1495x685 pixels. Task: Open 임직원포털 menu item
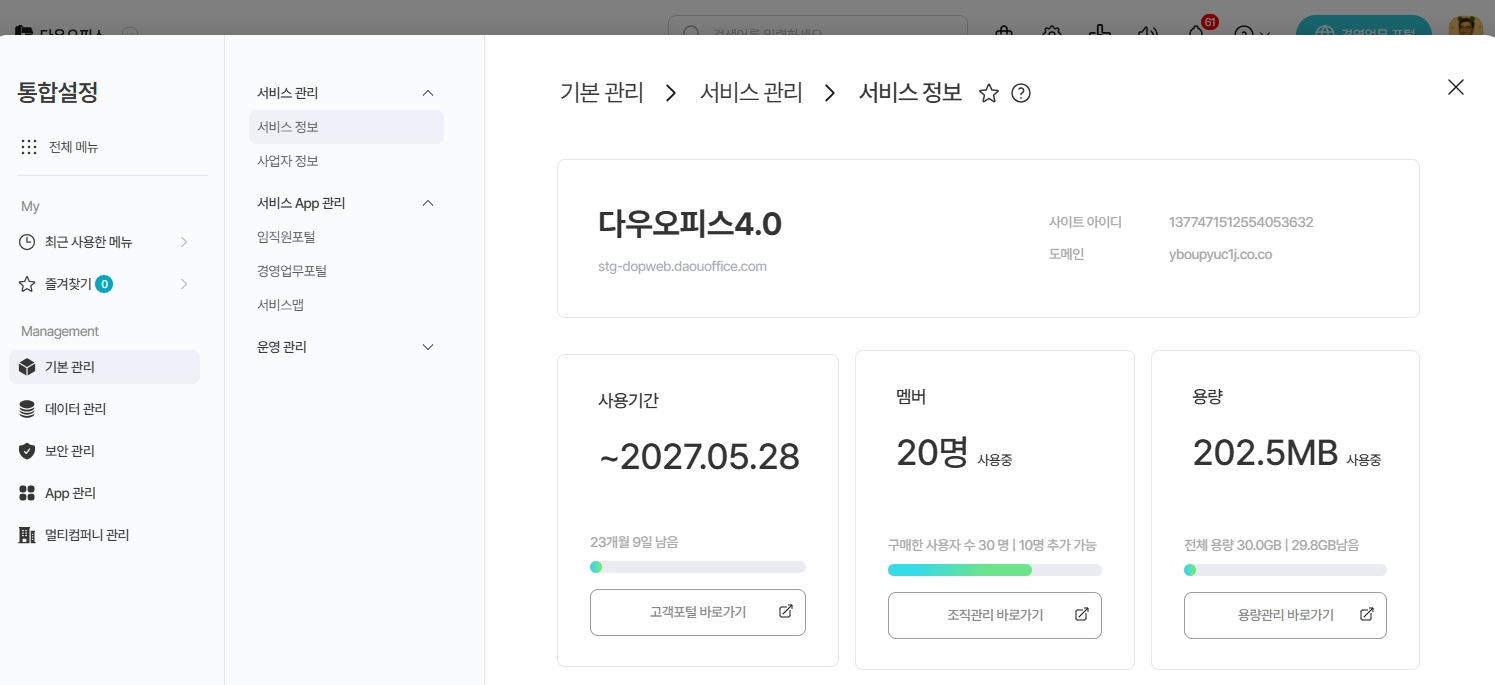point(286,237)
